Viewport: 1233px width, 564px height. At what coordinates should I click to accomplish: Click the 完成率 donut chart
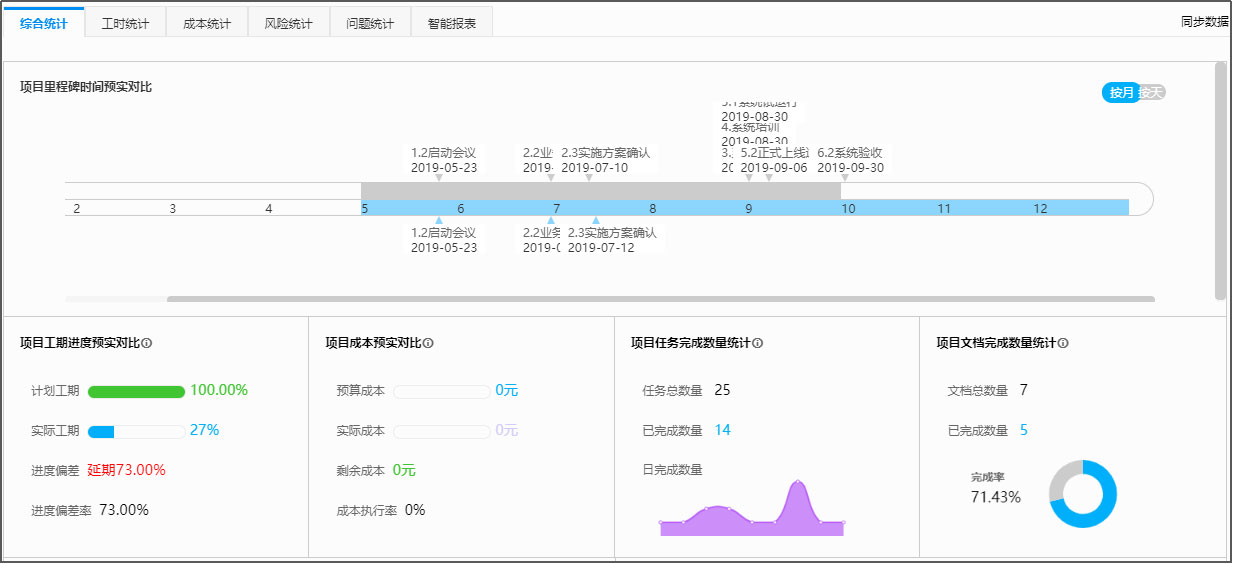1083,494
